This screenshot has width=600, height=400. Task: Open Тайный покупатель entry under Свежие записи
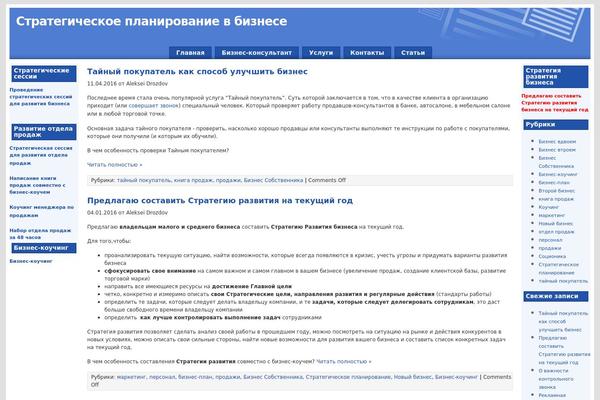click(563, 322)
